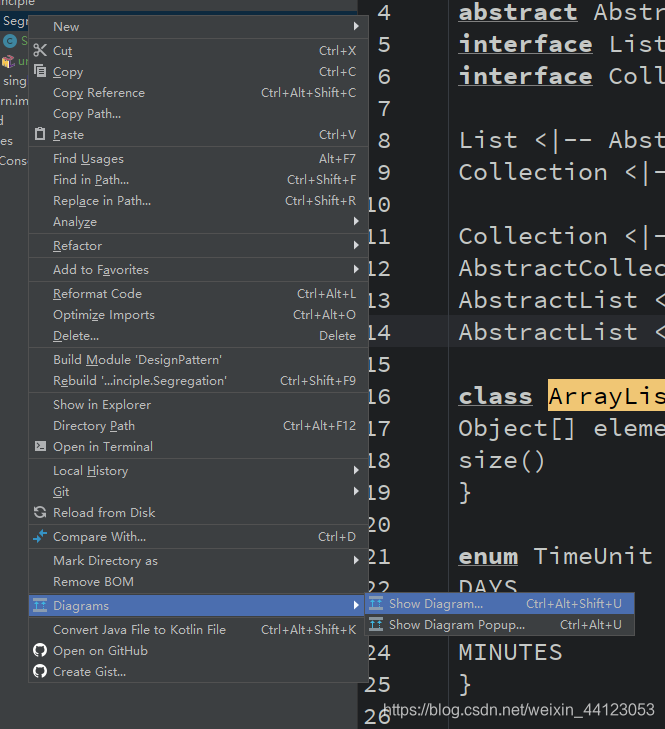Expand Add to Favorites submenu arrow
This screenshot has height=729, width=665.
tap(356, 269)
